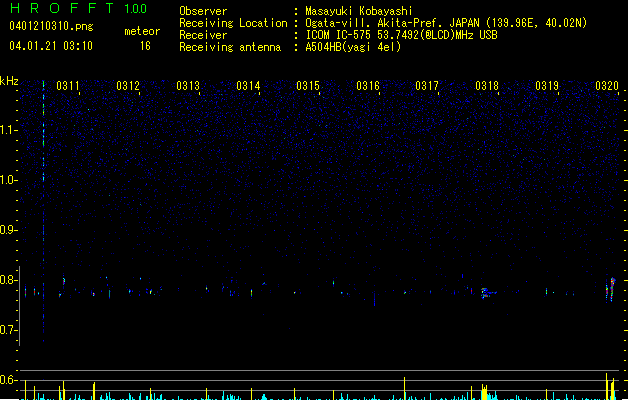Click the 0318 time marker
The image size is (629, 400).
pos(487,86)
